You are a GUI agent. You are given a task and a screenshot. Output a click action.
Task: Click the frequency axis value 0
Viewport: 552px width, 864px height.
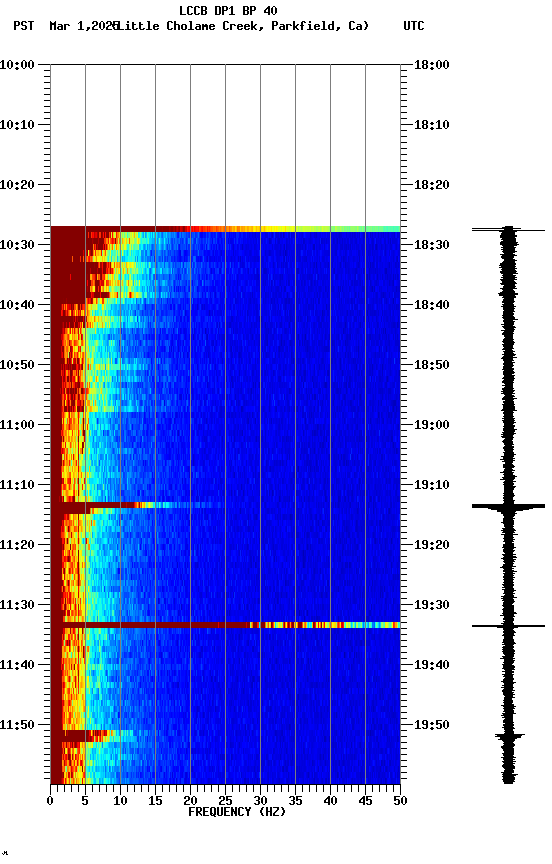[x=50, y=801]
